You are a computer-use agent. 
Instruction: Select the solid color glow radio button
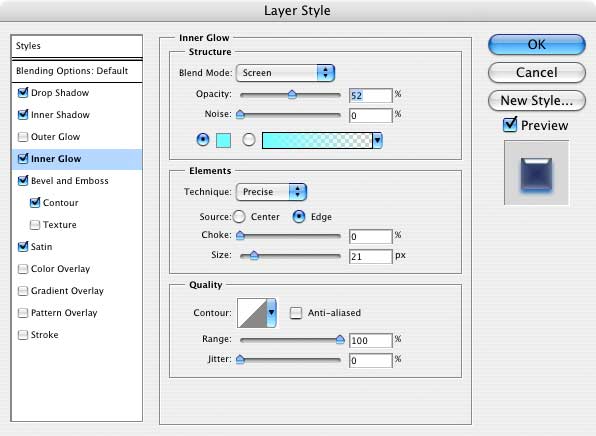tap(203, 140)
